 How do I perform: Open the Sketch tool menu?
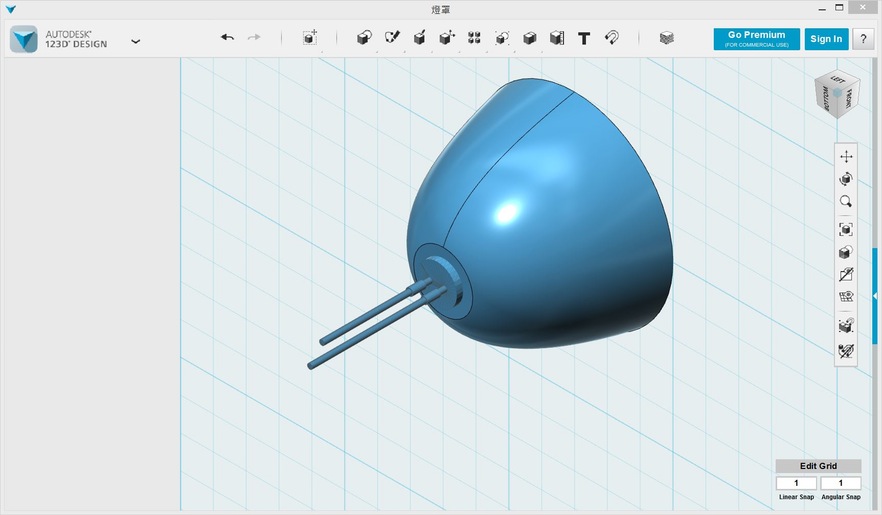pos(392,38)
